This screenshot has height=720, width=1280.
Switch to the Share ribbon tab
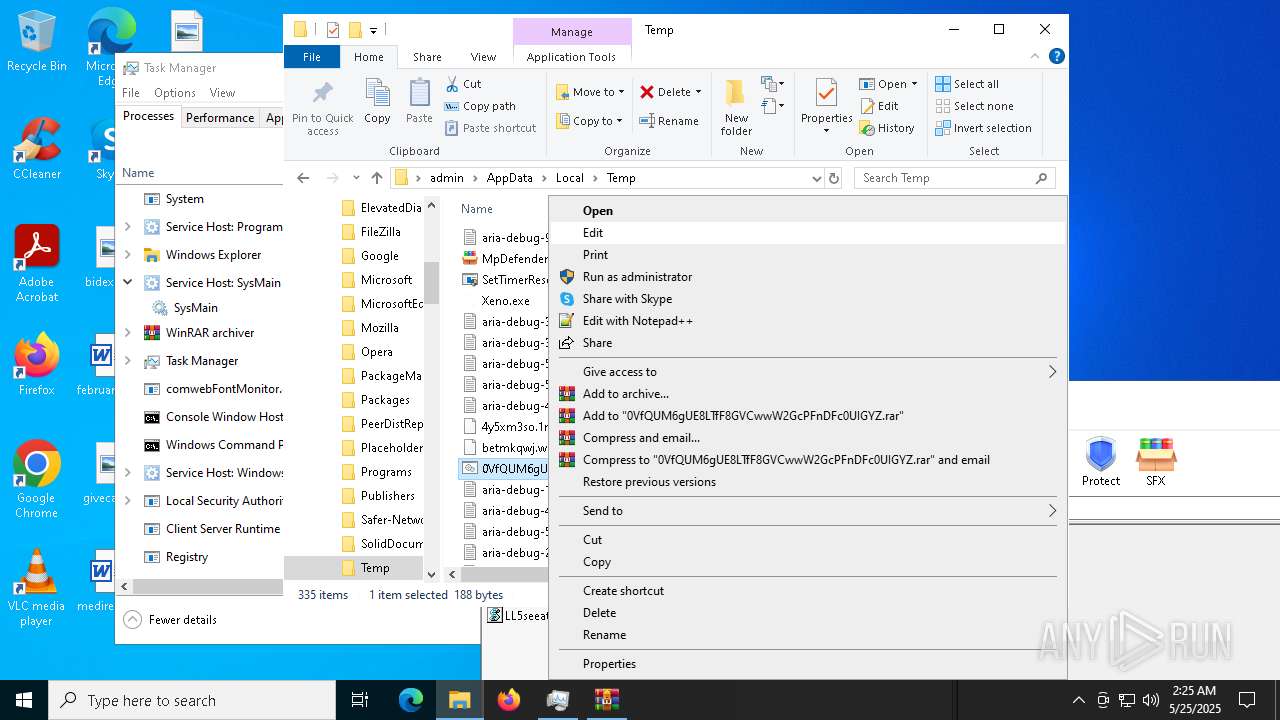pyautogui.click(x=427, y=57)
